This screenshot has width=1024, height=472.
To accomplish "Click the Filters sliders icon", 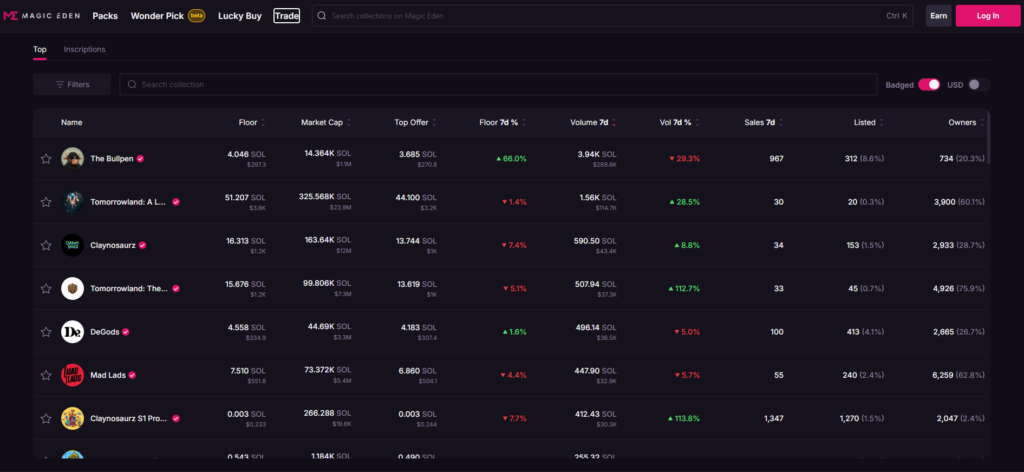I will tap(60, 85).
